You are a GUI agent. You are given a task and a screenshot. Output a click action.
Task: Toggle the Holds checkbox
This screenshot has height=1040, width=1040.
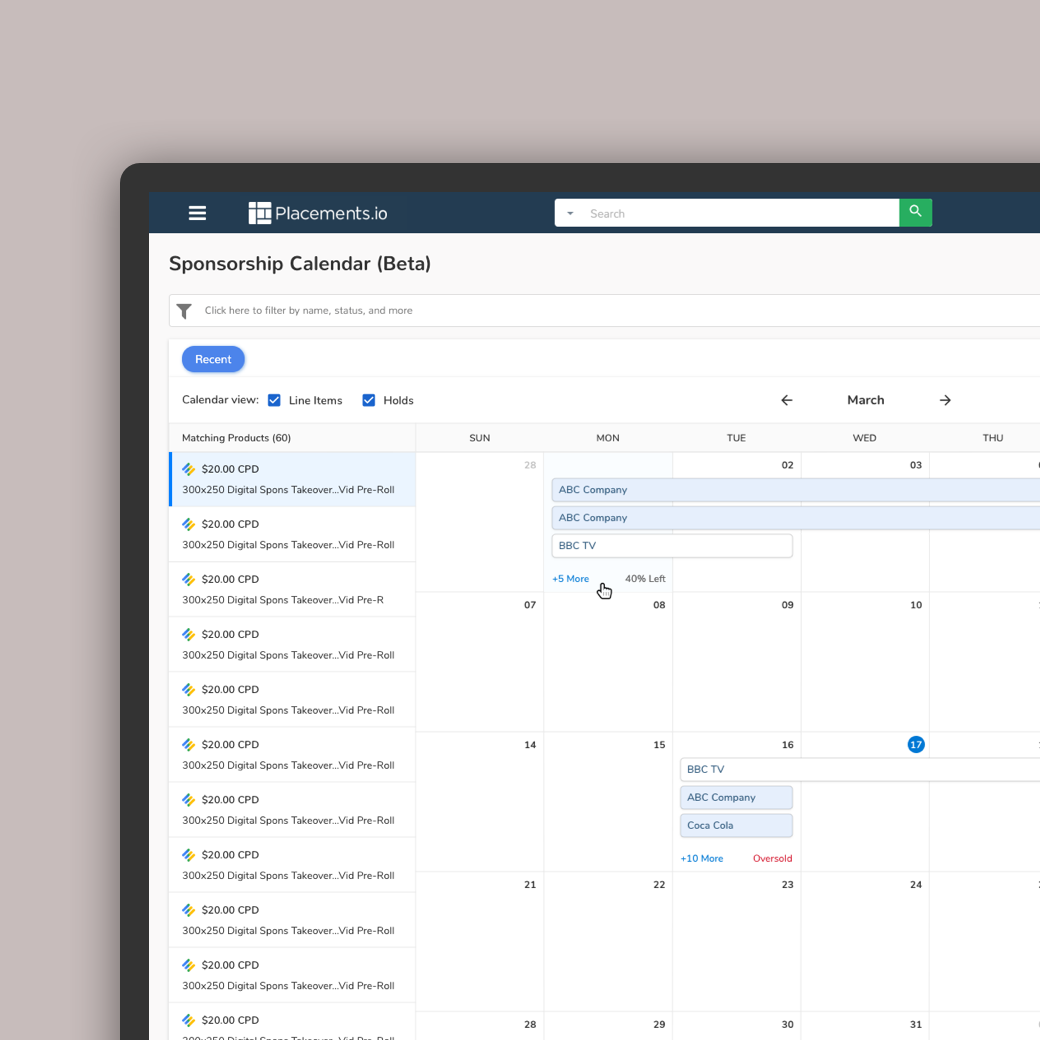pos(368,400)
